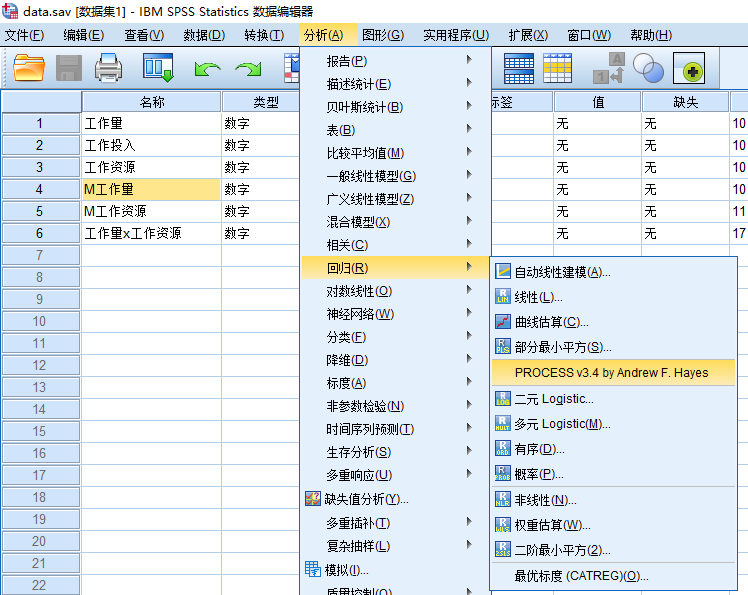Expand the 相关(C) submenu
This screenshot has width=748, height=595.
[x=396, y=245]
